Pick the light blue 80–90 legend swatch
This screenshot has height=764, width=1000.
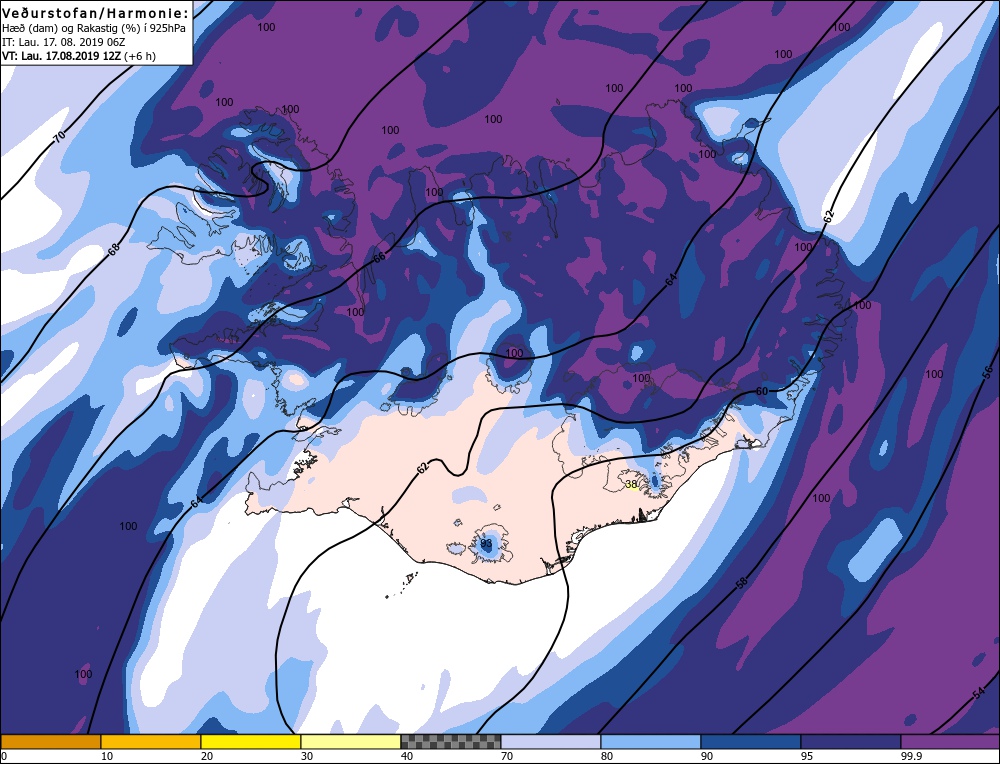[x=651, y=742]
